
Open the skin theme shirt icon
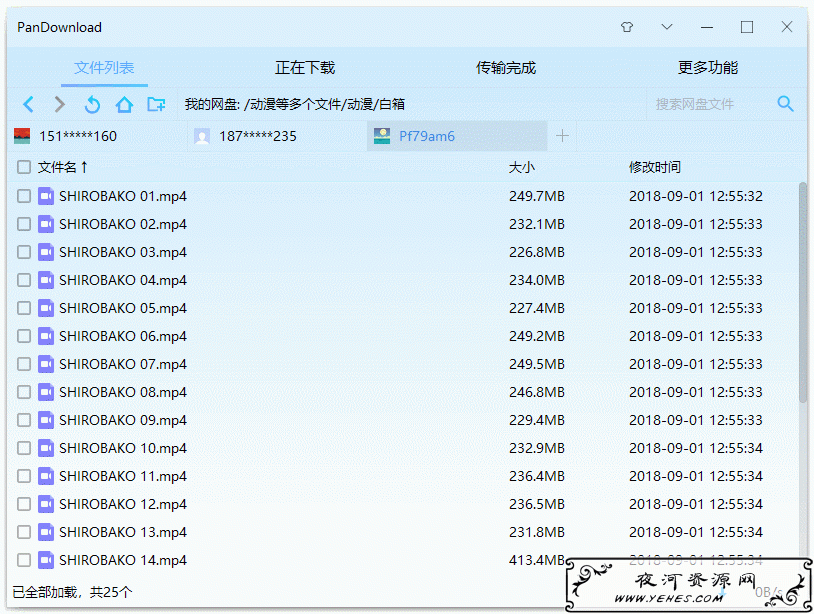[627, 27]
